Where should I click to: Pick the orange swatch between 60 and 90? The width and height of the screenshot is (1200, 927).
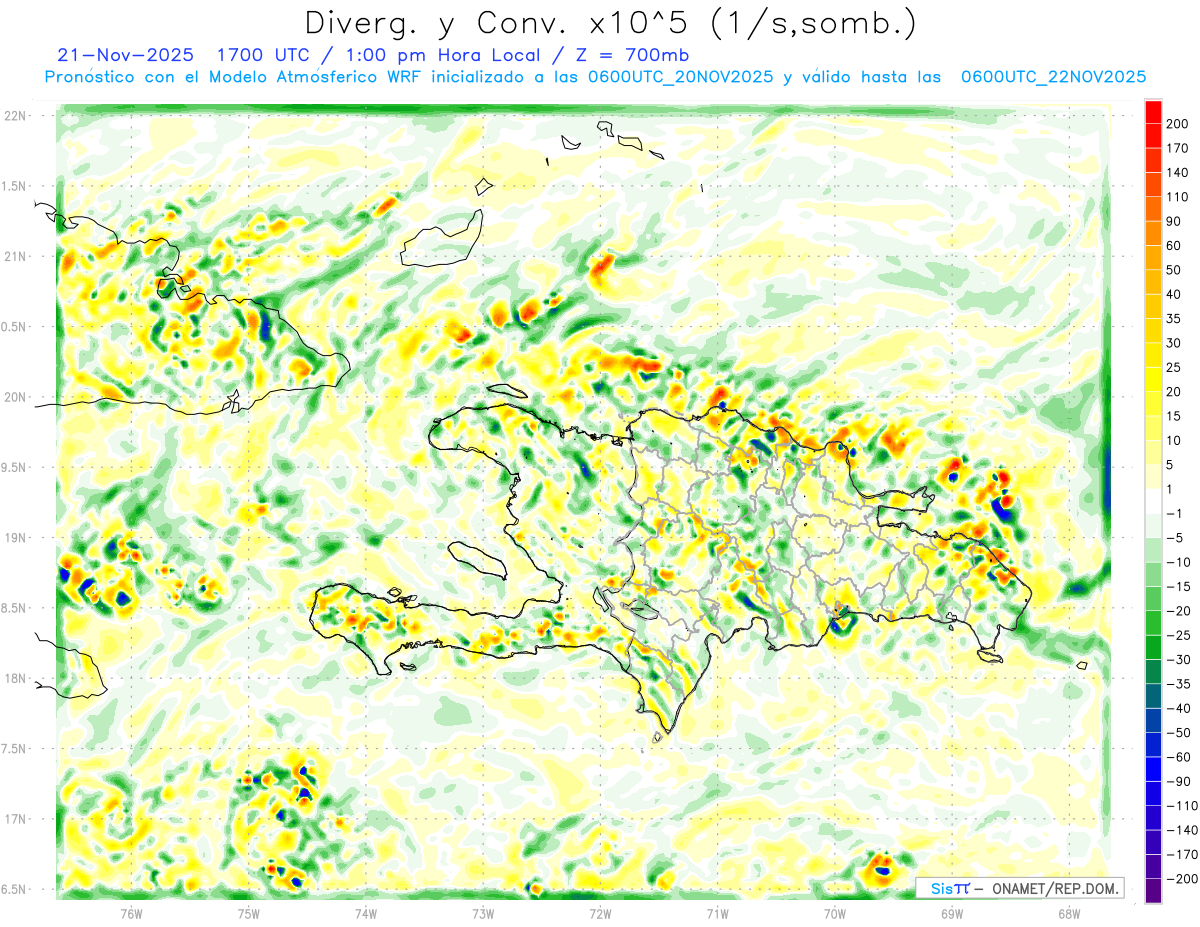(x=1153, y=234)
